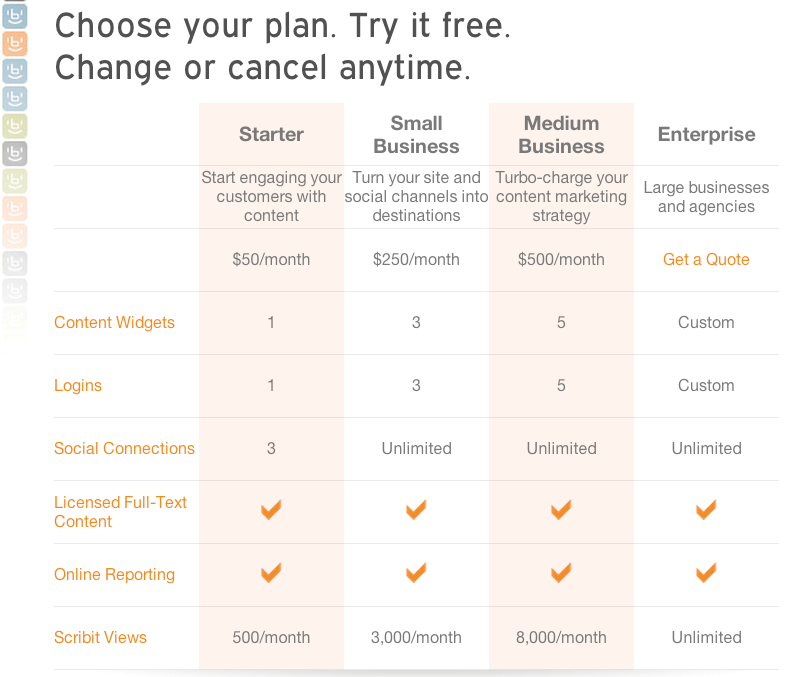The height and width of the screenshot is (677, 792).
Task: Select the Small Business plan header
Action: coord(416,134)
